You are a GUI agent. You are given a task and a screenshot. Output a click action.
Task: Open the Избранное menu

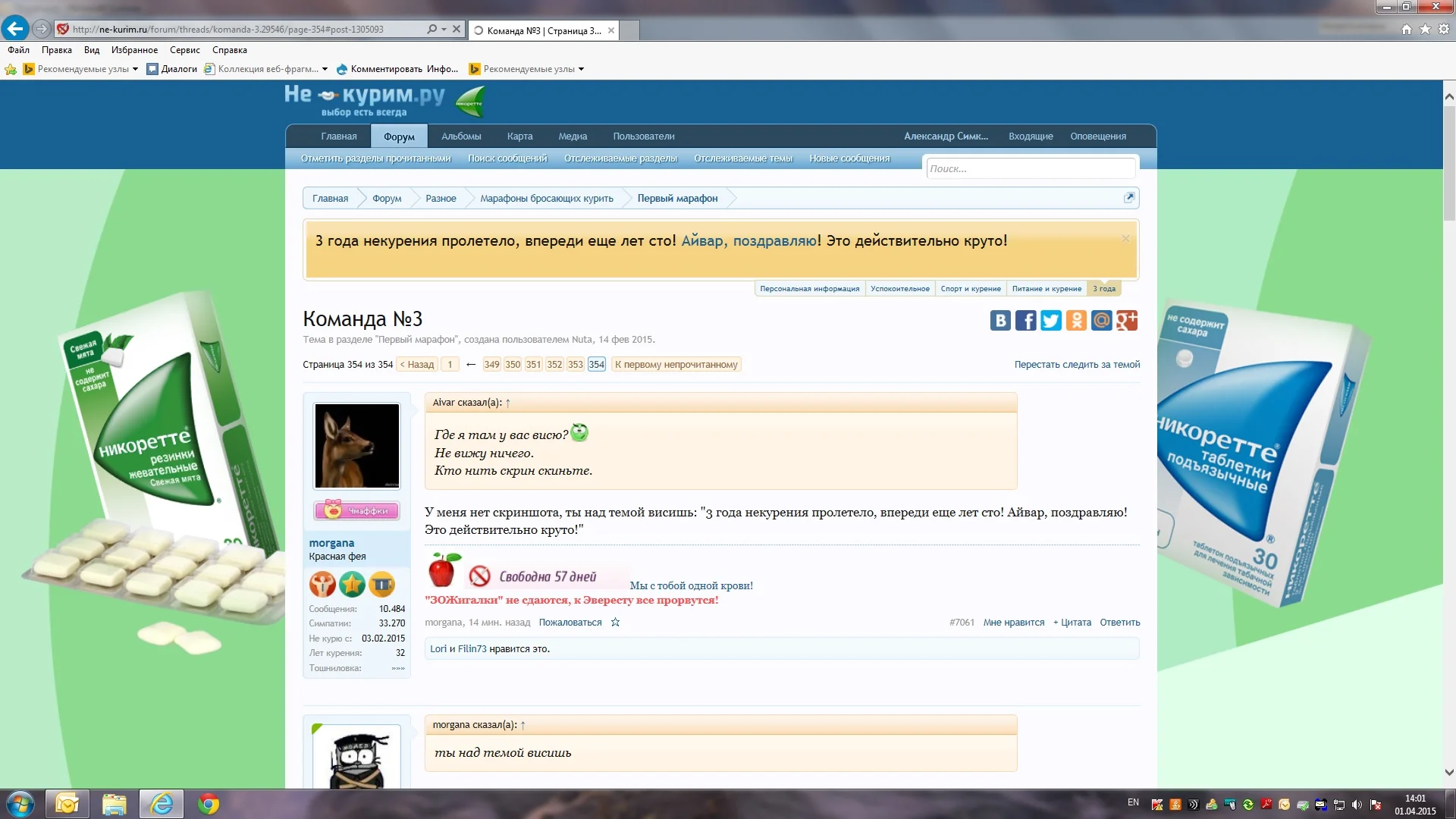click(134, 50)
